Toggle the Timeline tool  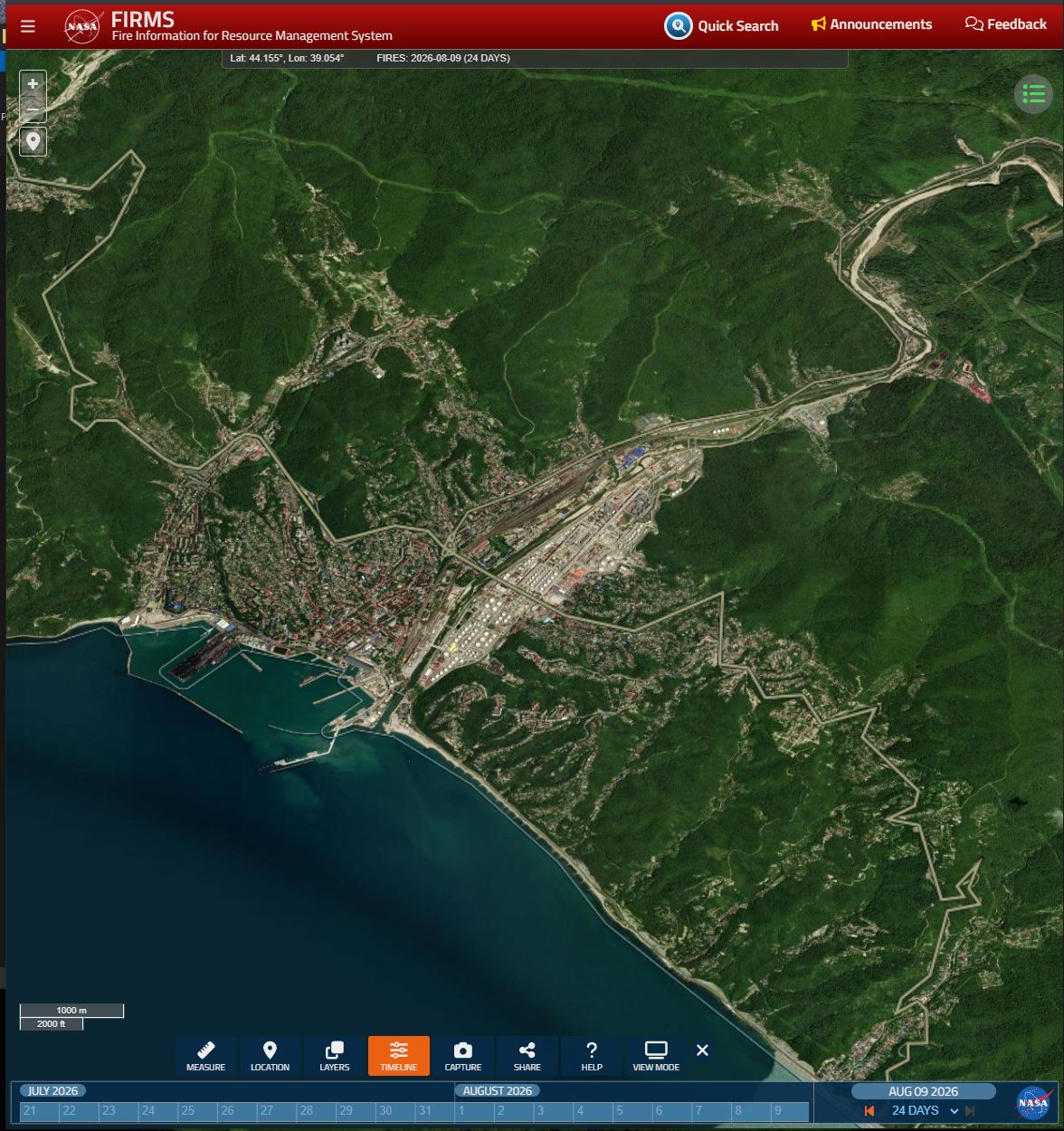click(x=399, y=1056)
